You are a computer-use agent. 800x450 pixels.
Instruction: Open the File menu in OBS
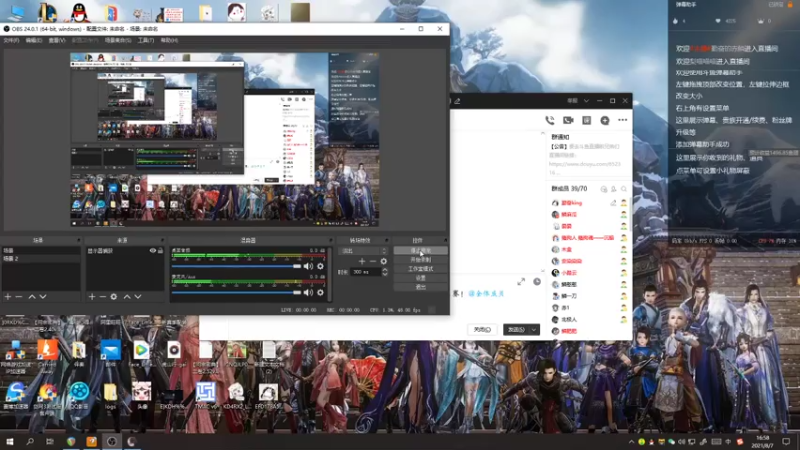[11, 40]
